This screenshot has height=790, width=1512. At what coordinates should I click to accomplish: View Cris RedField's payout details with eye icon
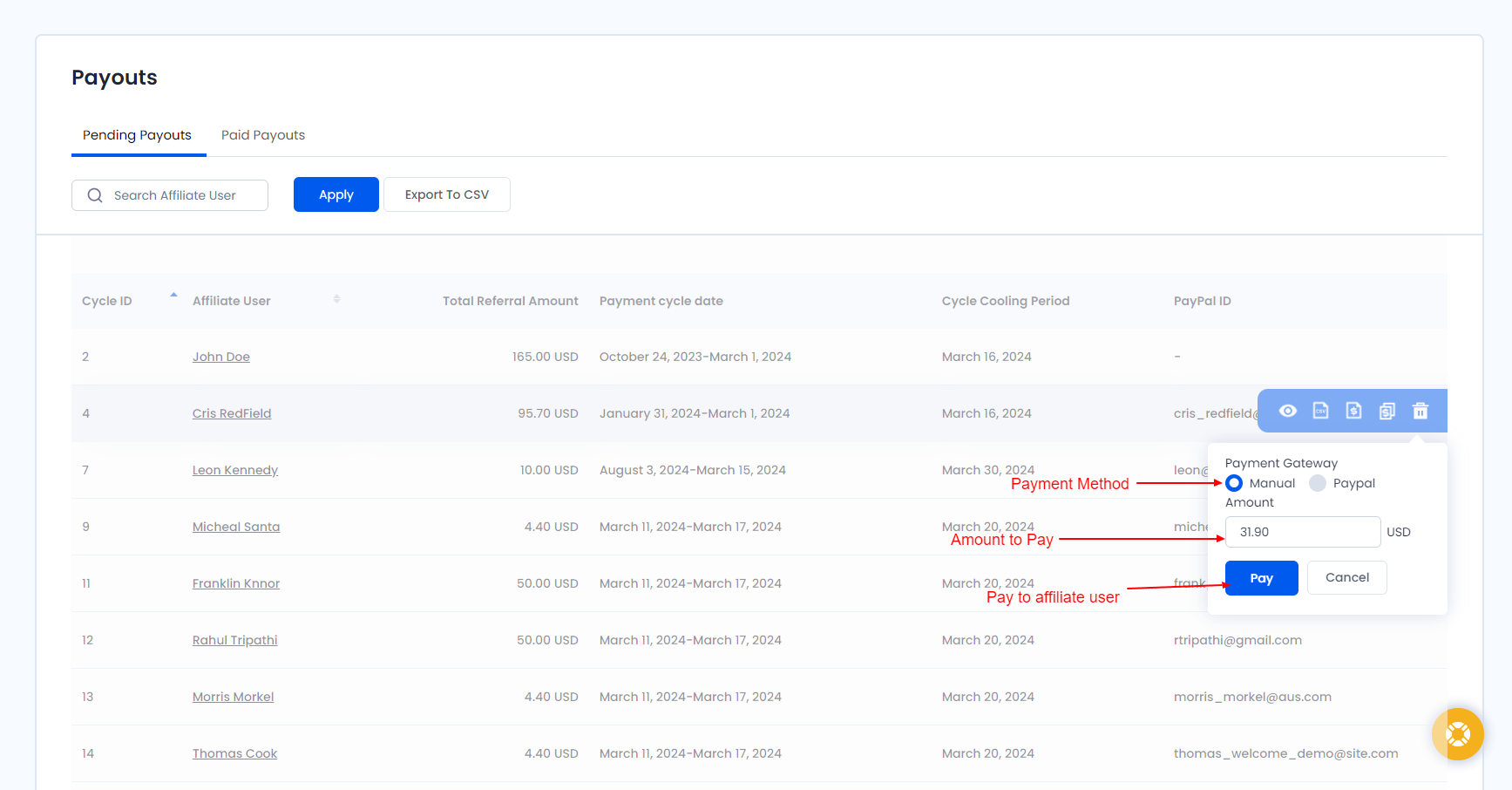(x=1287, y=410)
